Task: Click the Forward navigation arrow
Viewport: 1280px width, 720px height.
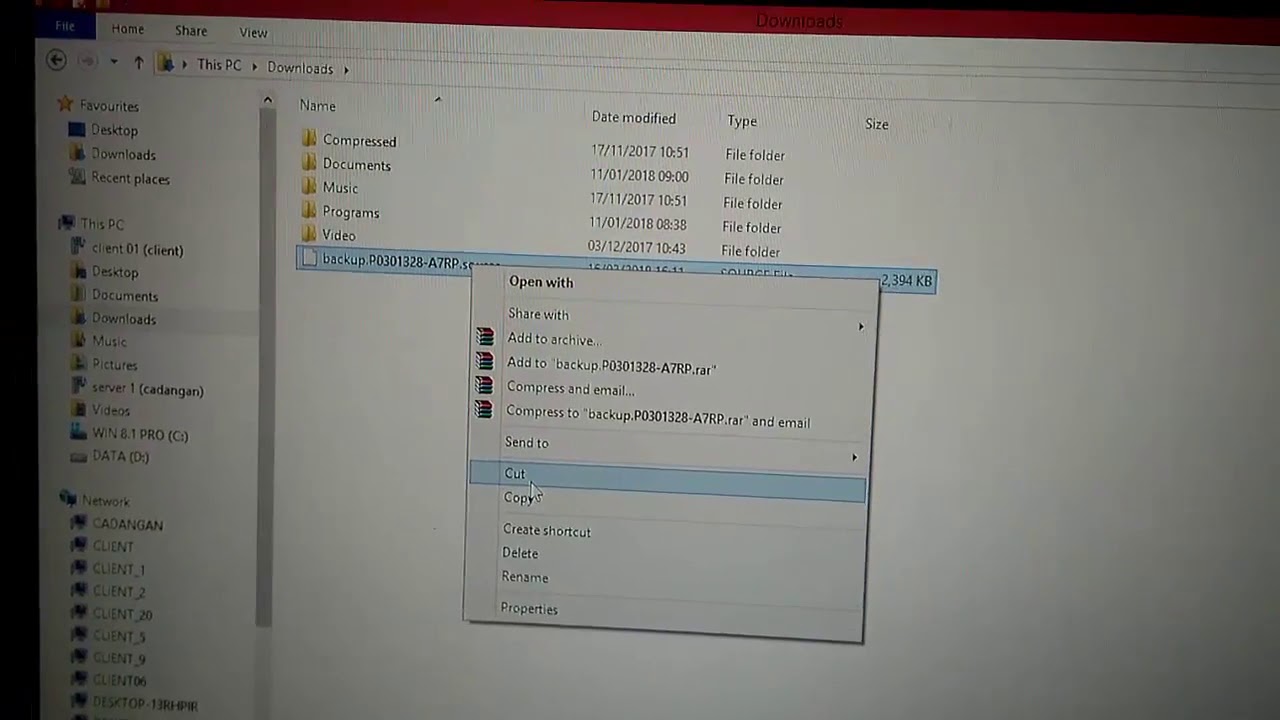Action: (88, 61)
